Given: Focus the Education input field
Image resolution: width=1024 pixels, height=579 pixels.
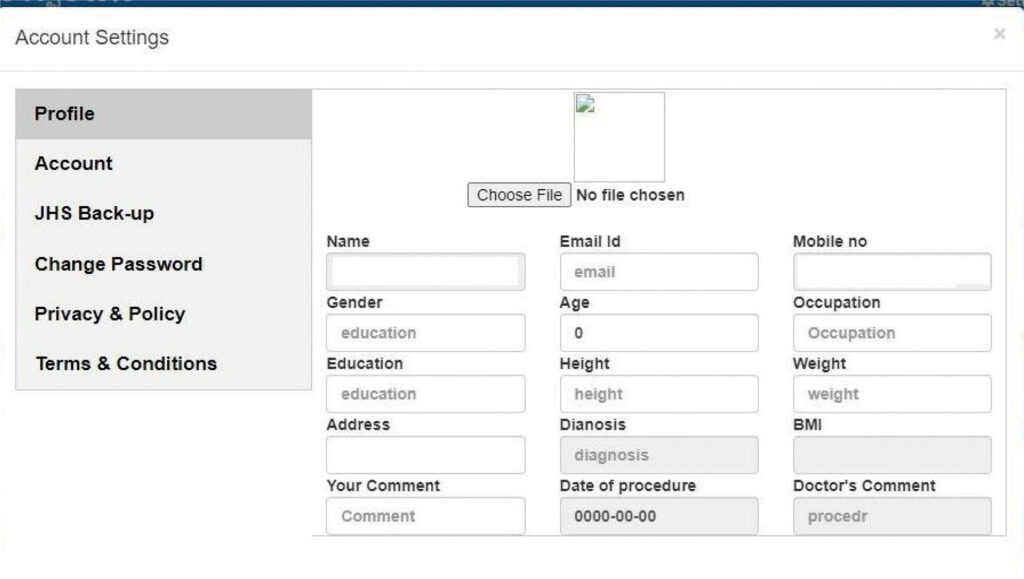Looking at the screenshot, I should pyautogui.click(x=426, y=394).
